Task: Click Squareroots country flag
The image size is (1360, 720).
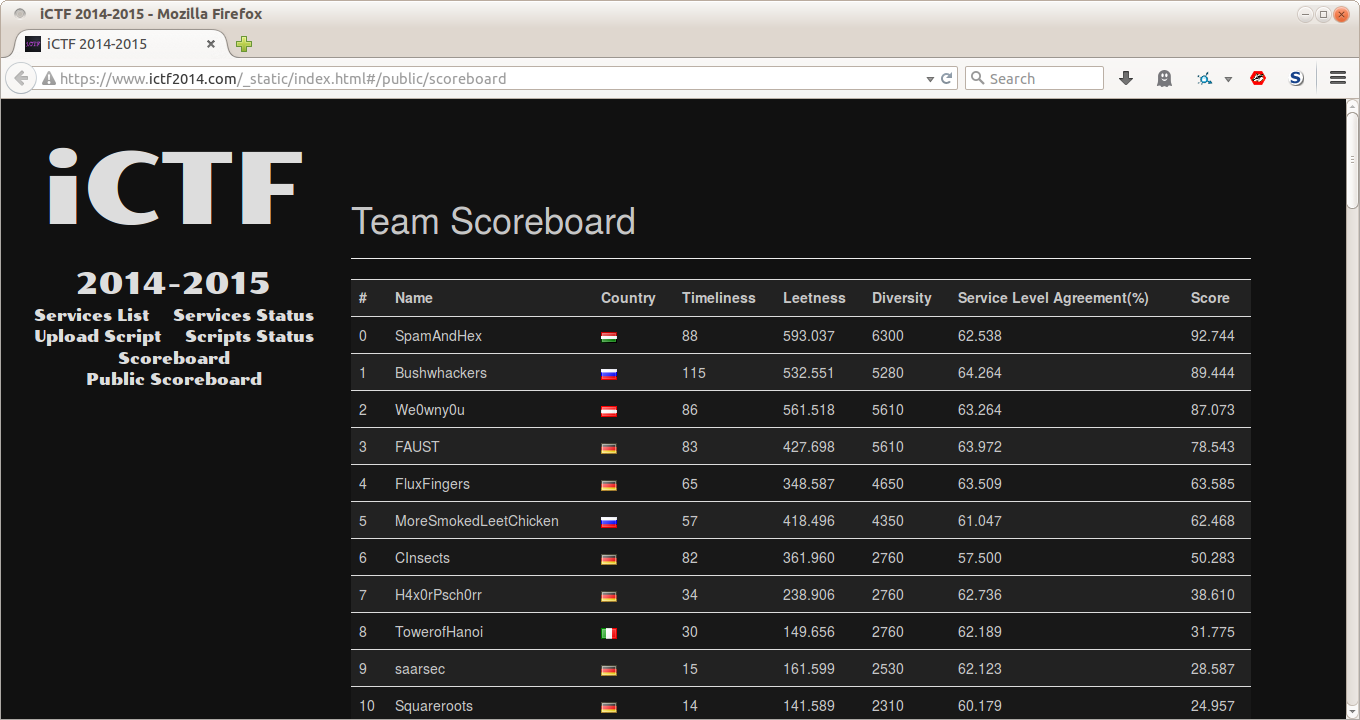Action: tap(609, 707)
